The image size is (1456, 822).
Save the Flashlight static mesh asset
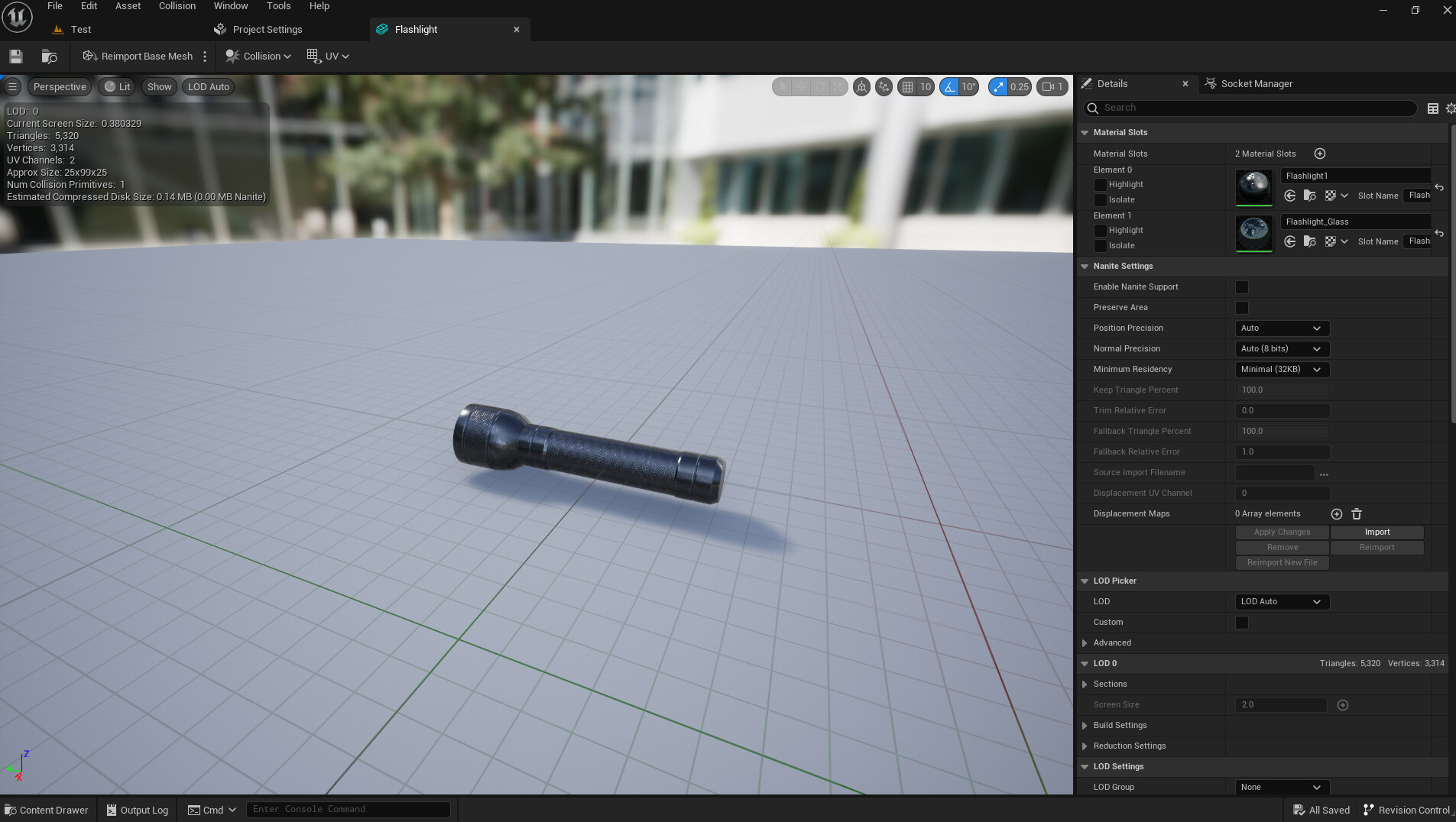pos(16,57)
